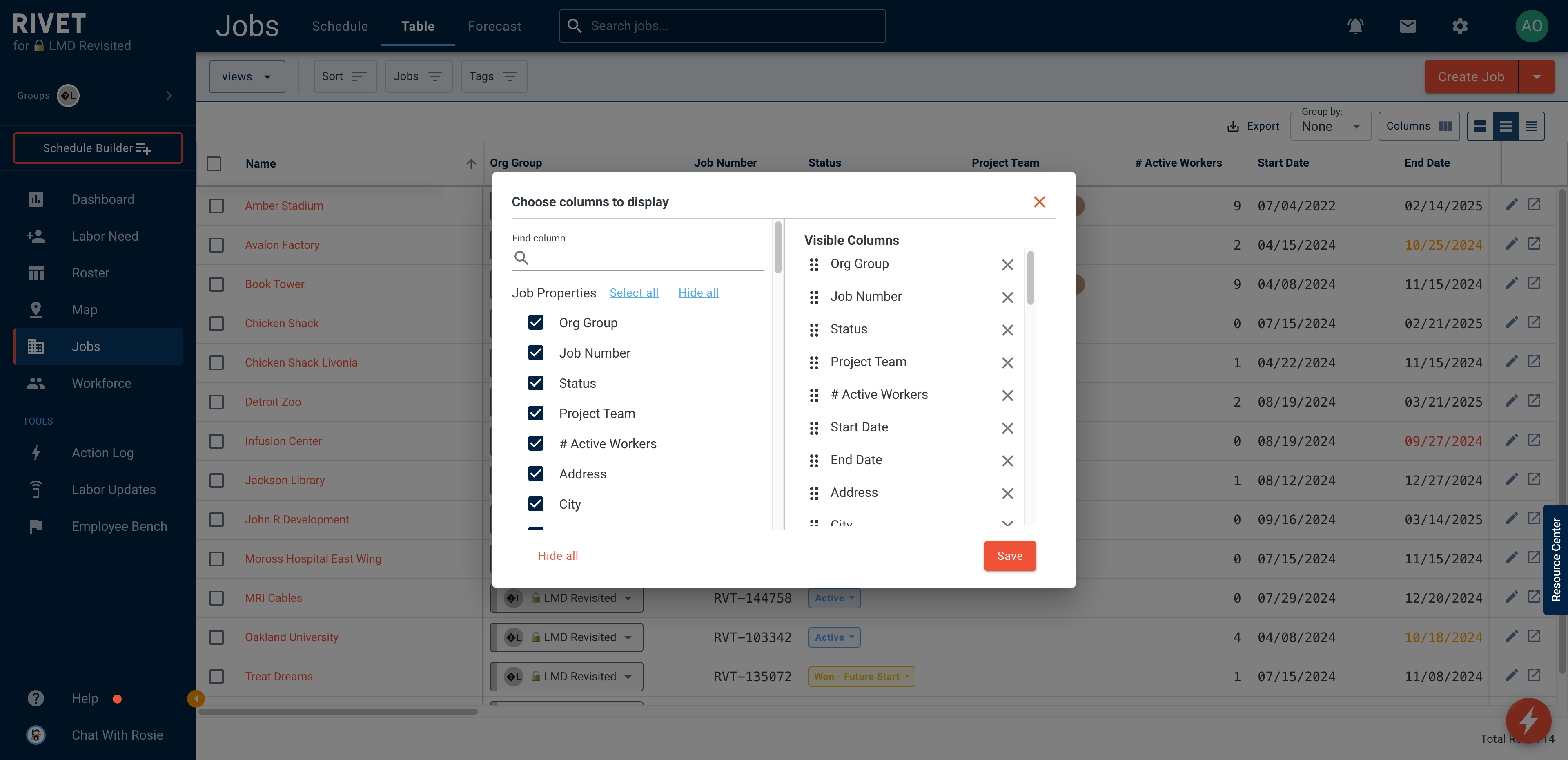Image resolution: width=1568 pixels, height=760 pixels.
Task: Open the Workforce section
Action: coord(101,382)
